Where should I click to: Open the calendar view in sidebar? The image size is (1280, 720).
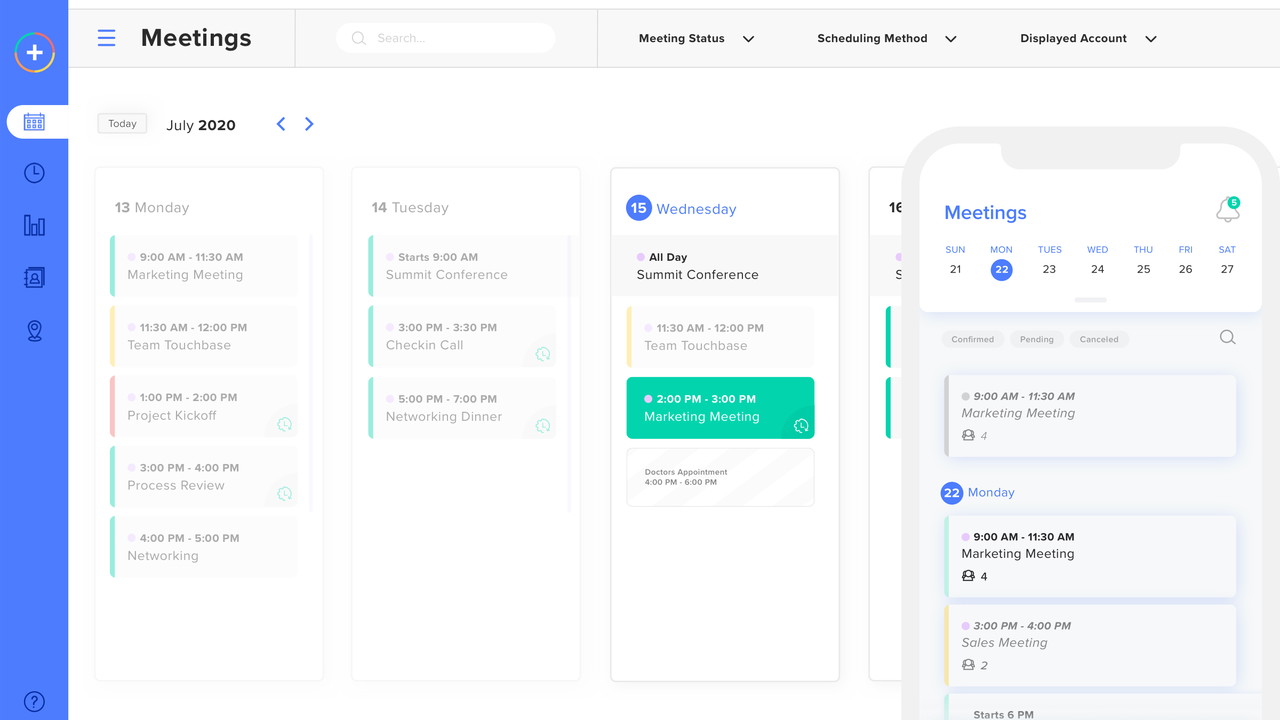(34, 122)
